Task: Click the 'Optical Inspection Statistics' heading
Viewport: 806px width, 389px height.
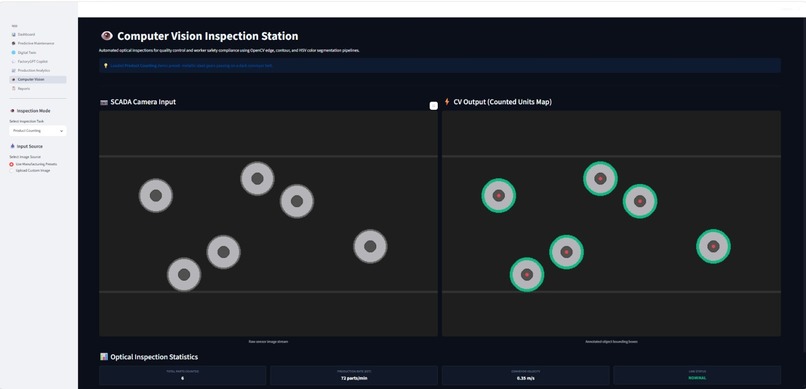Action: [x=154, y=357]
